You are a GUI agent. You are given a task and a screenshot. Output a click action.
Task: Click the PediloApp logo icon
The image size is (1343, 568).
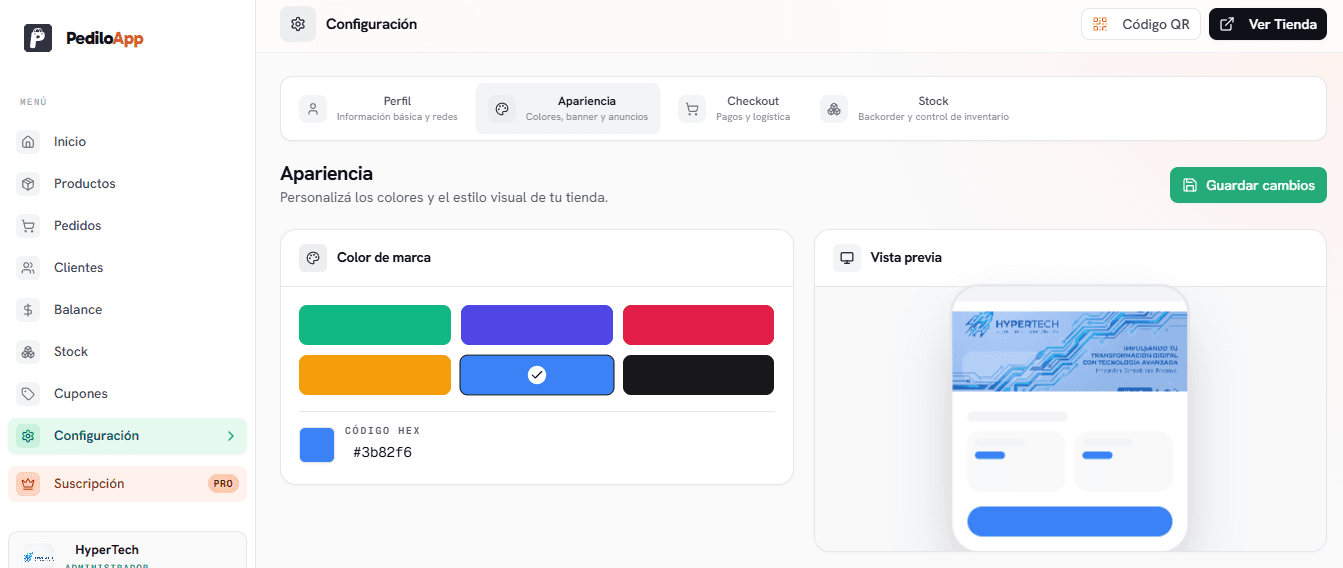point(38,38)
